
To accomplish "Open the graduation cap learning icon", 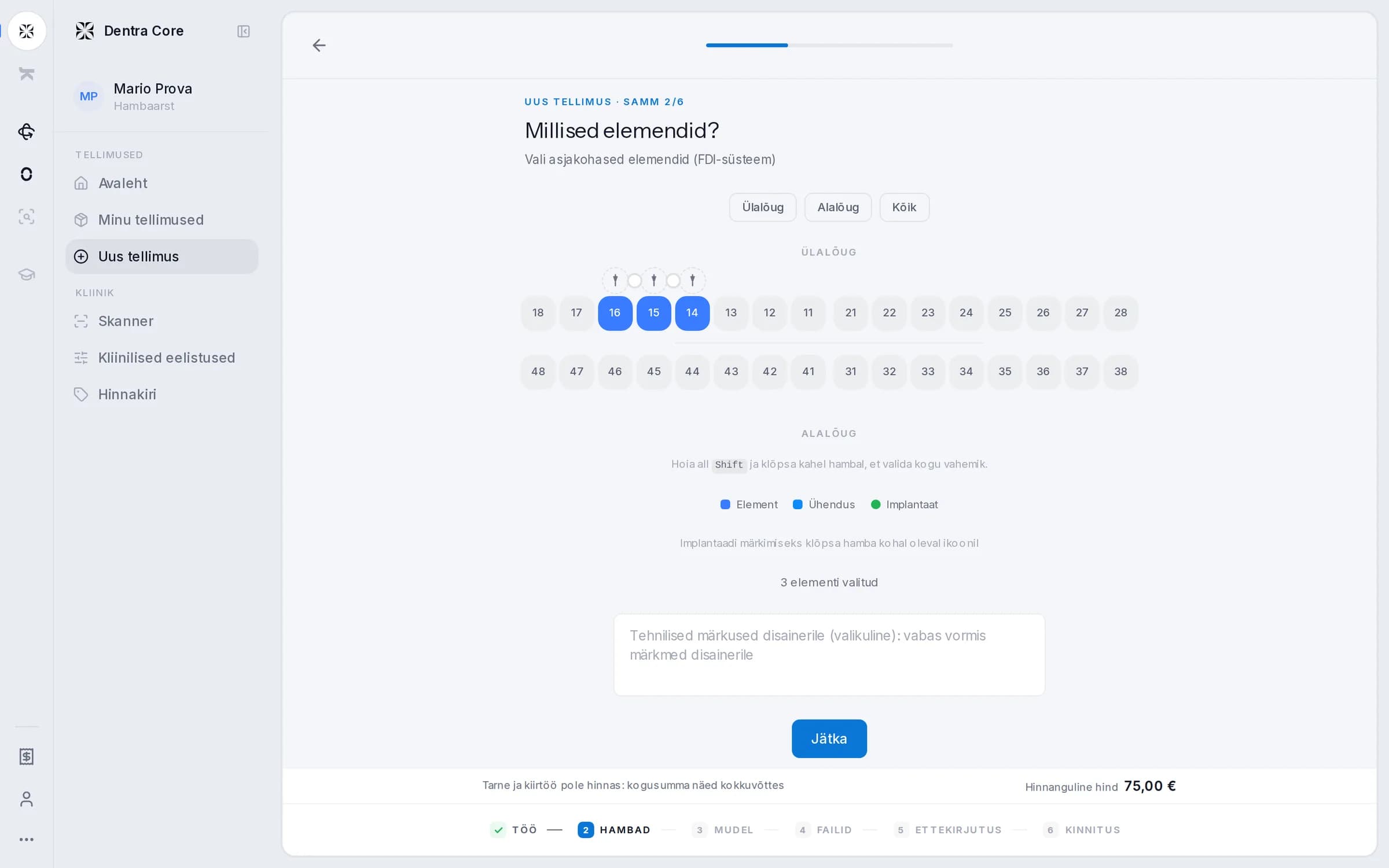I will click(27, 274).
